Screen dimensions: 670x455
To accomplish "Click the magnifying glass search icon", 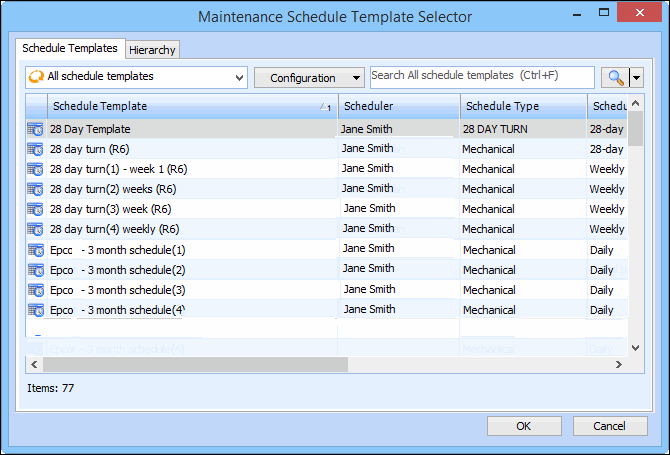I will tap(613, 77).
